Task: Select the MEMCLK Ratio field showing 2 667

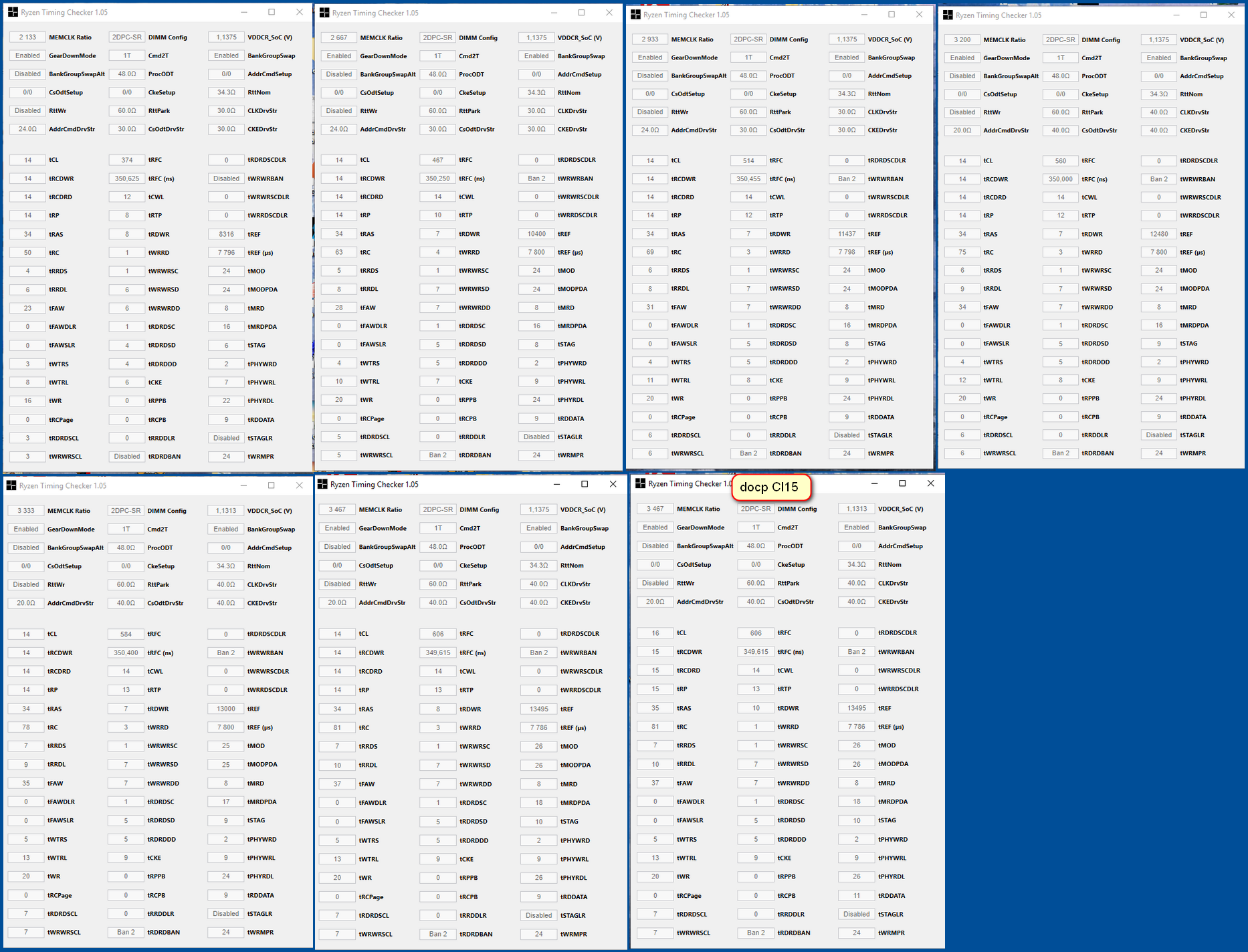Action: click(x=339, y=38)
